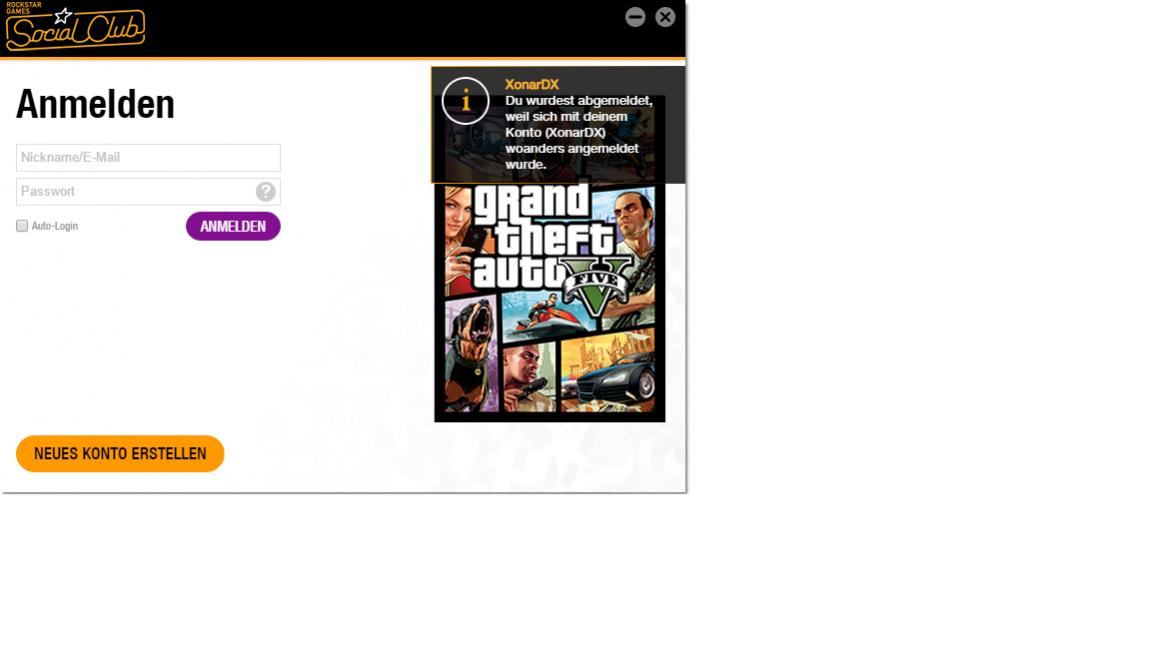The height and width of the screenshot is (647, 1151).
Task: Click the 'Du wurdest abgemeldet' notification message
Action: coord(578,132)
